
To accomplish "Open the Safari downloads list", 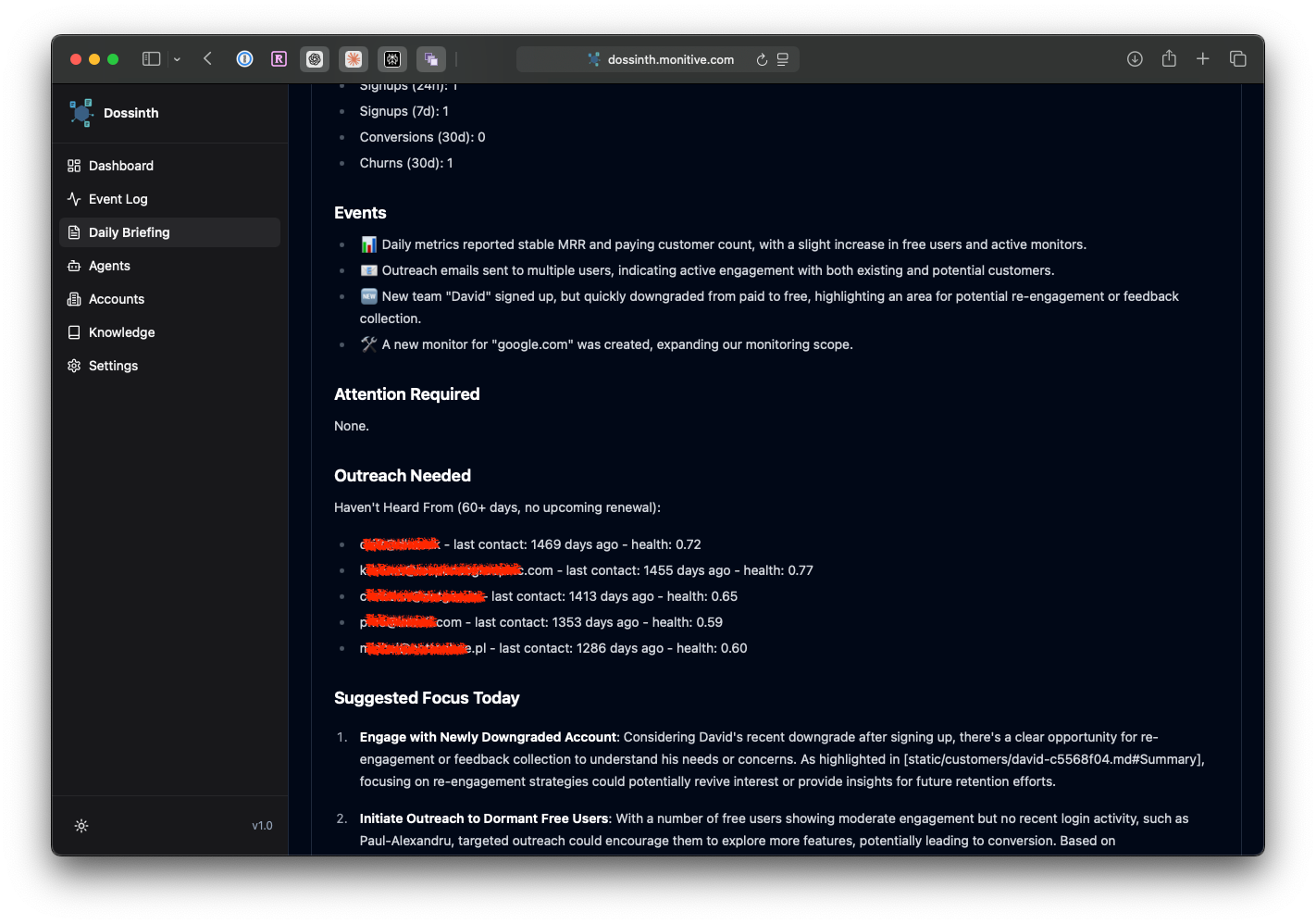I will pyautogui.click(x=1135, y=59).
